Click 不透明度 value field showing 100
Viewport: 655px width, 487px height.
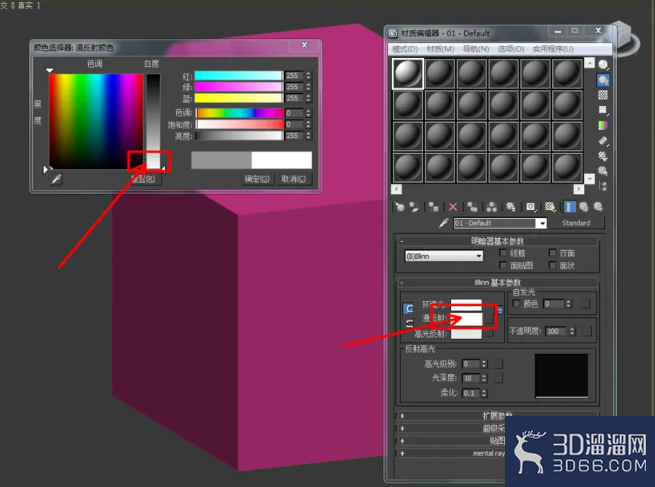(x=556, y=331)
